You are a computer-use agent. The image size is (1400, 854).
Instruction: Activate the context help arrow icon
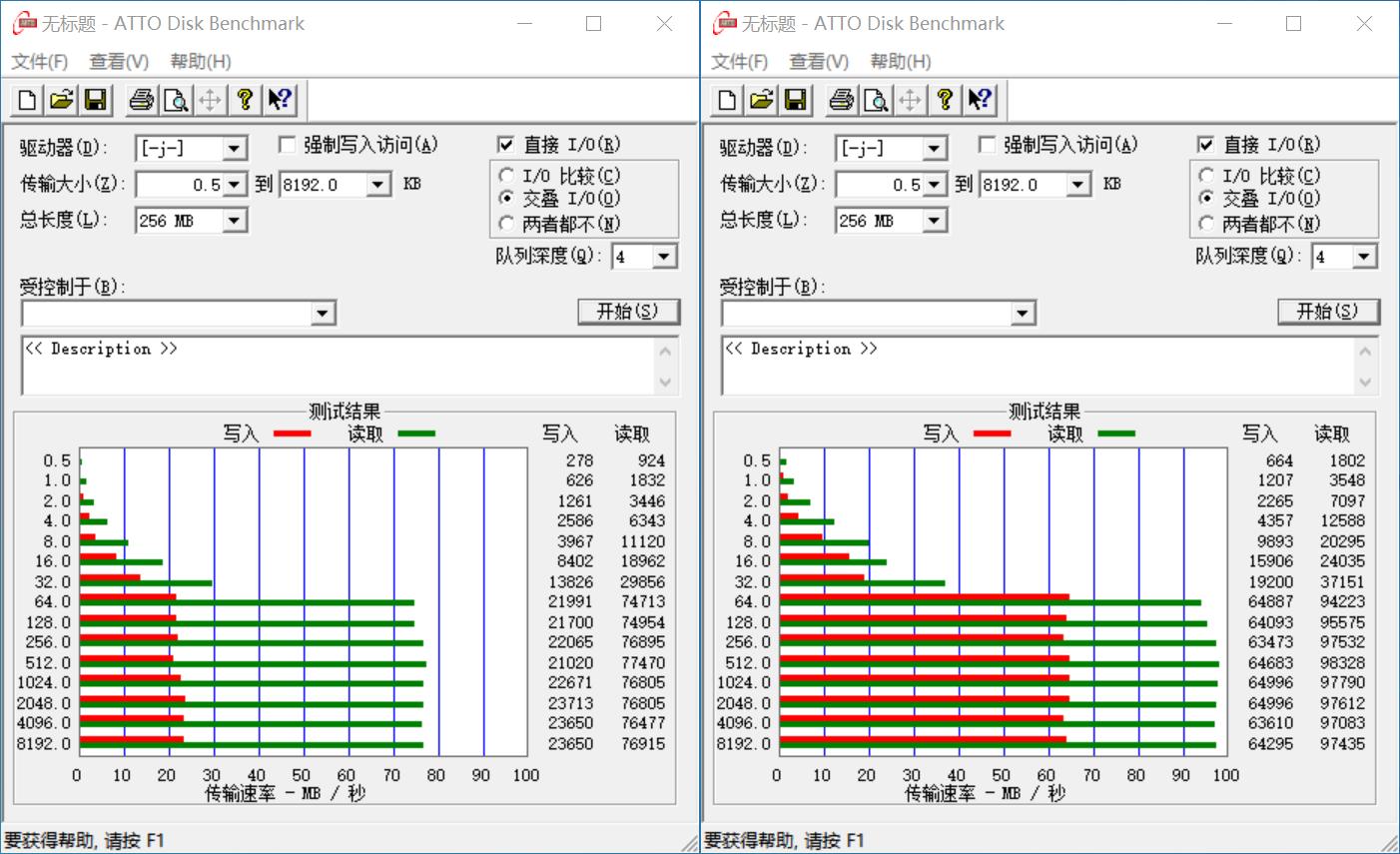(279, 99)
